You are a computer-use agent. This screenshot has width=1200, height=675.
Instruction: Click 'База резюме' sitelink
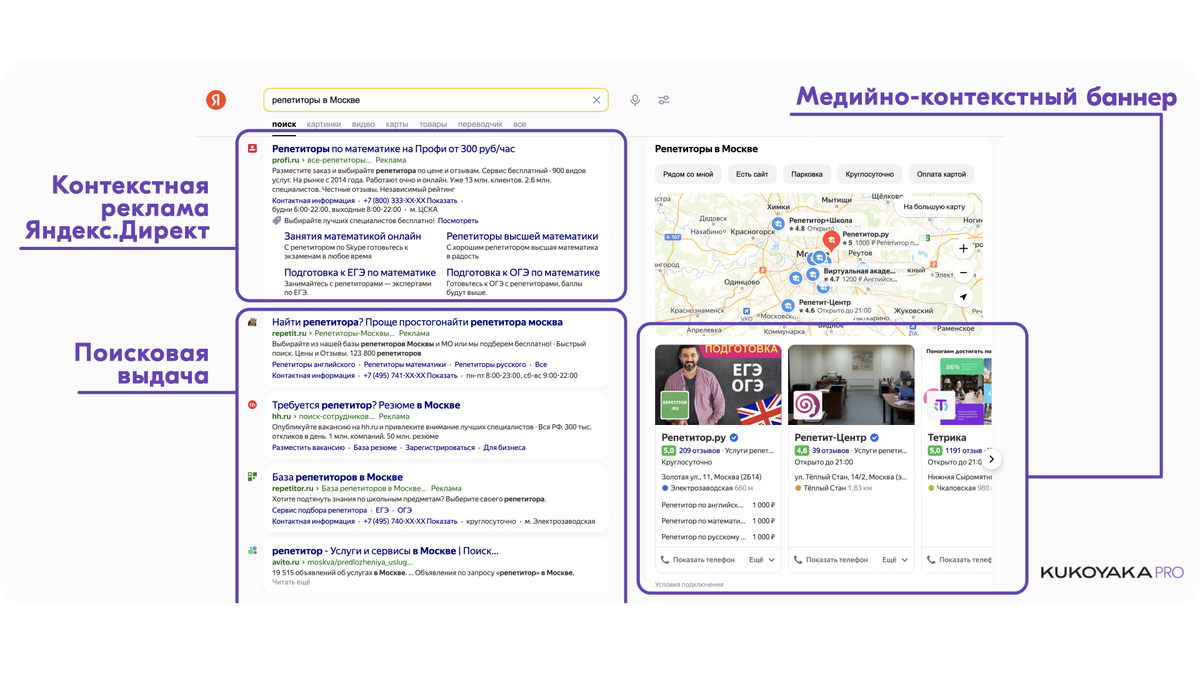375,448
